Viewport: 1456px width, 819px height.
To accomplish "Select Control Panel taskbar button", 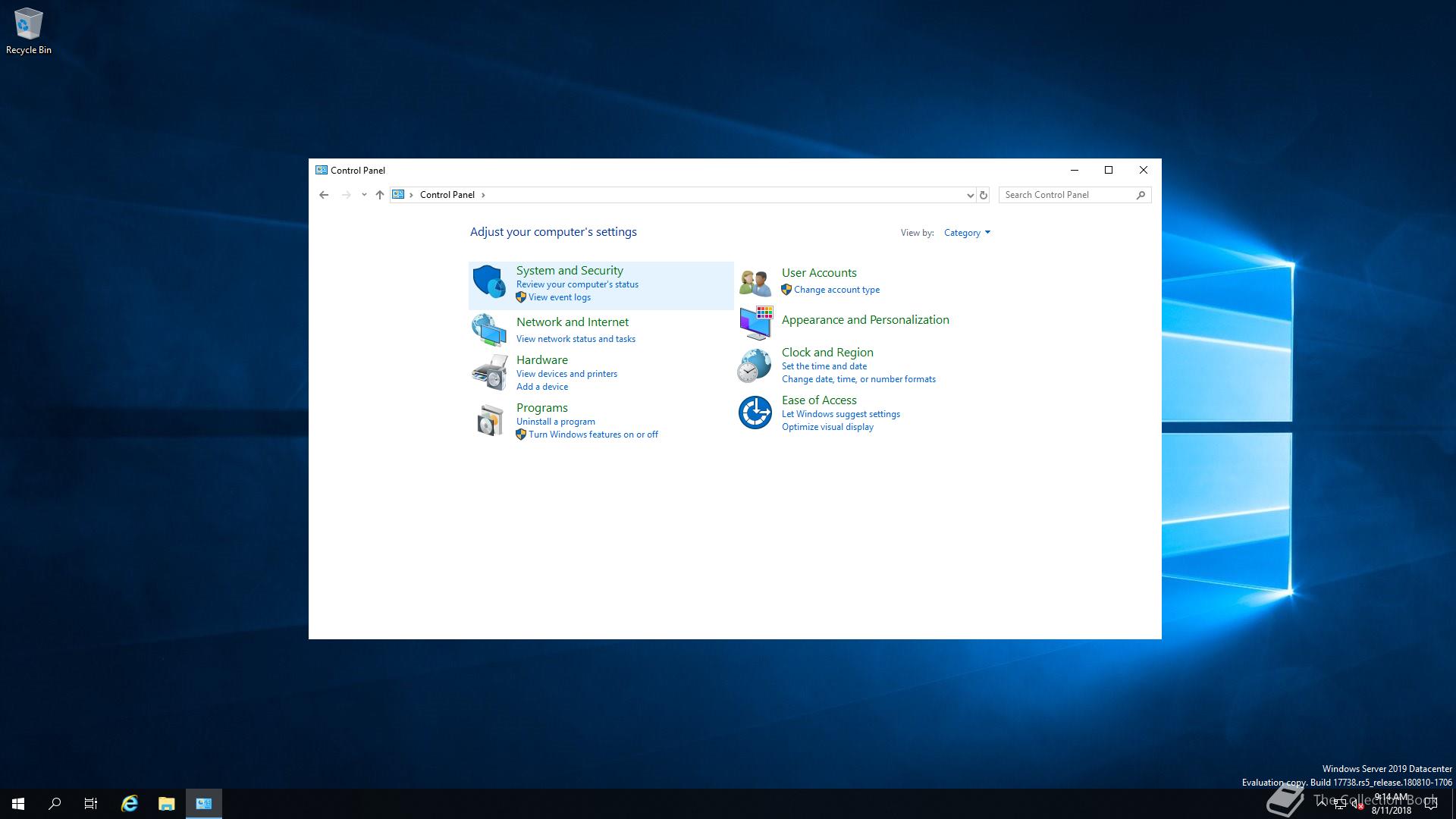I will [x=204, y=804].
